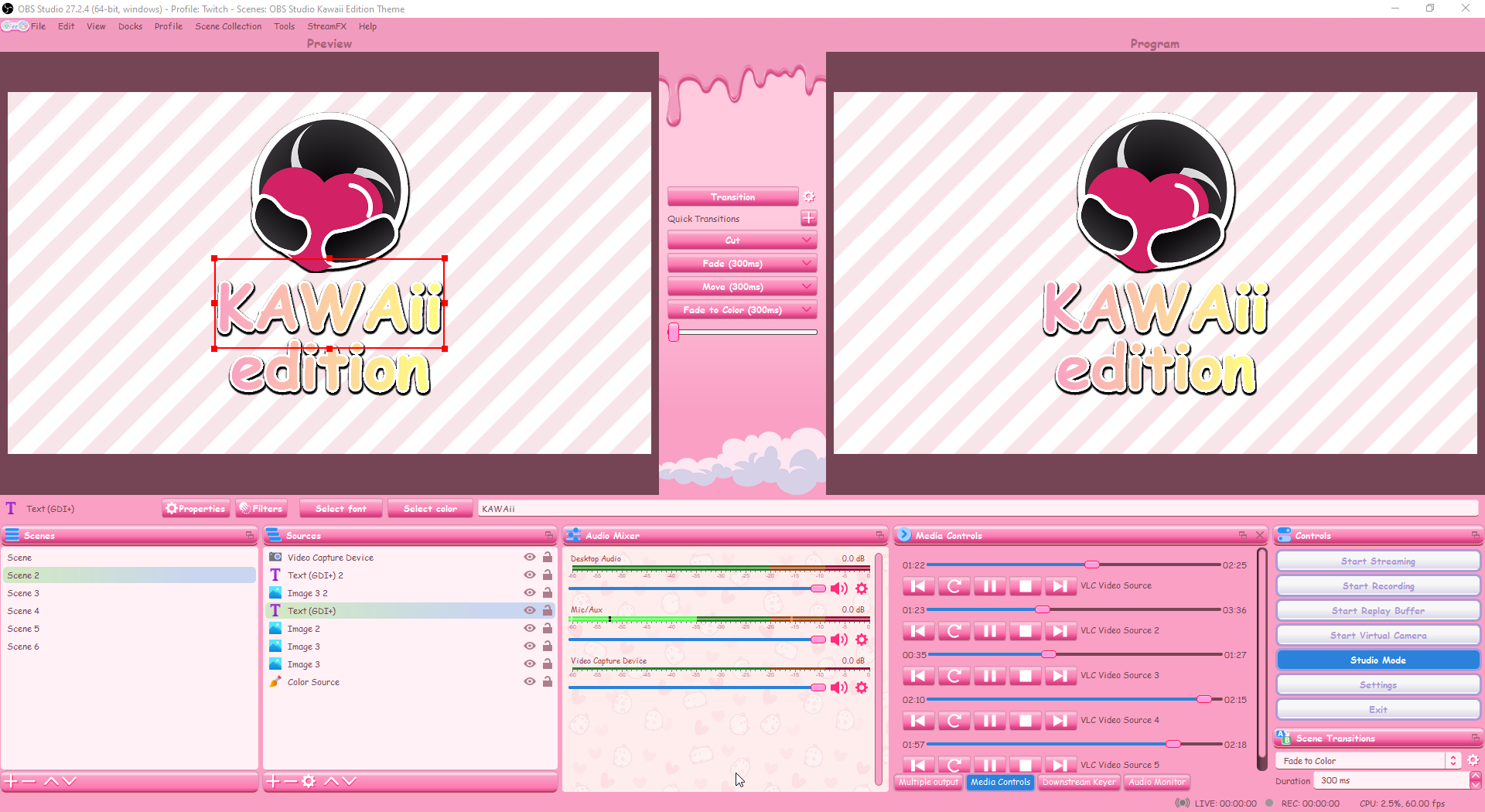
Task: Click the Start Streaming button
Action: (1377, 561)
